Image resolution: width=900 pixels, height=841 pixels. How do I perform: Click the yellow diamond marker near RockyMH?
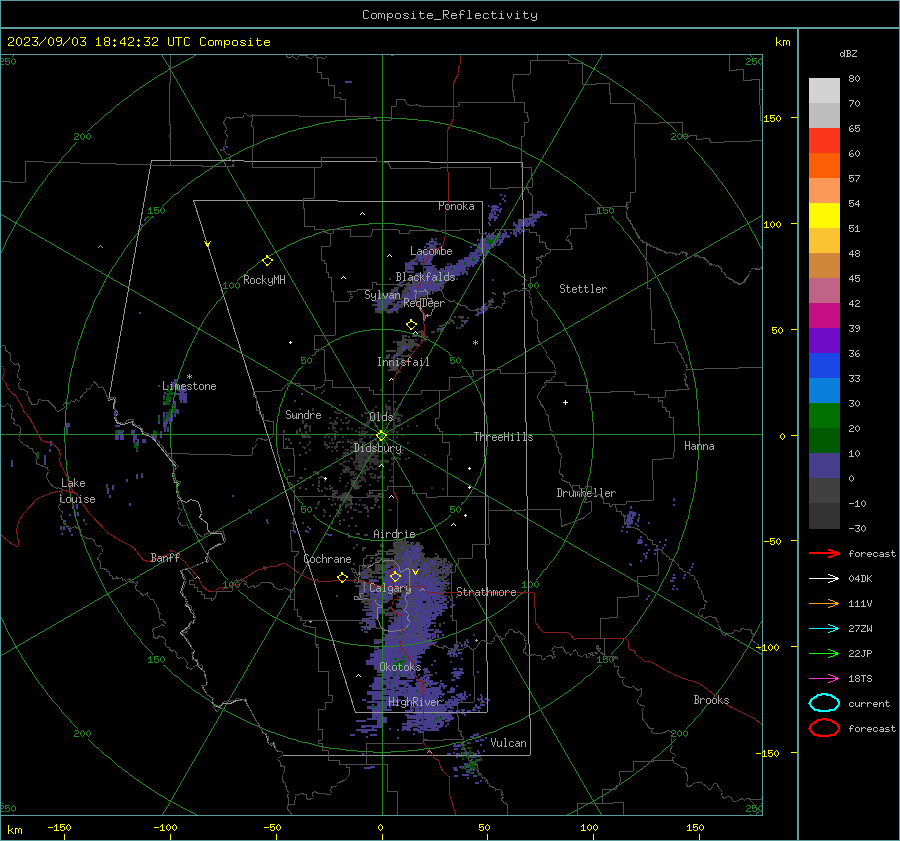267,261
